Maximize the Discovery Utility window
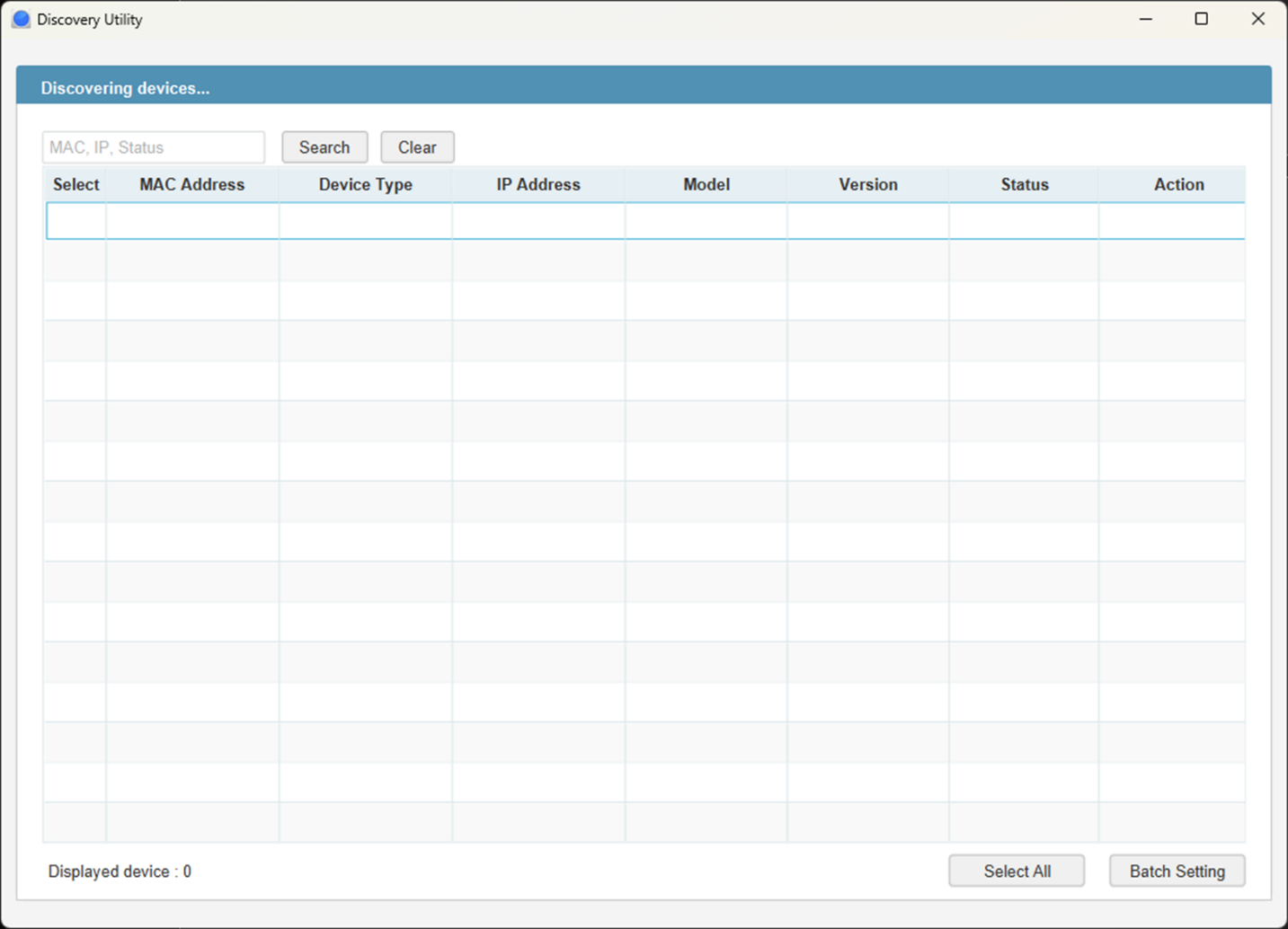1288x929 pixels. click(x=1201, y=19)
